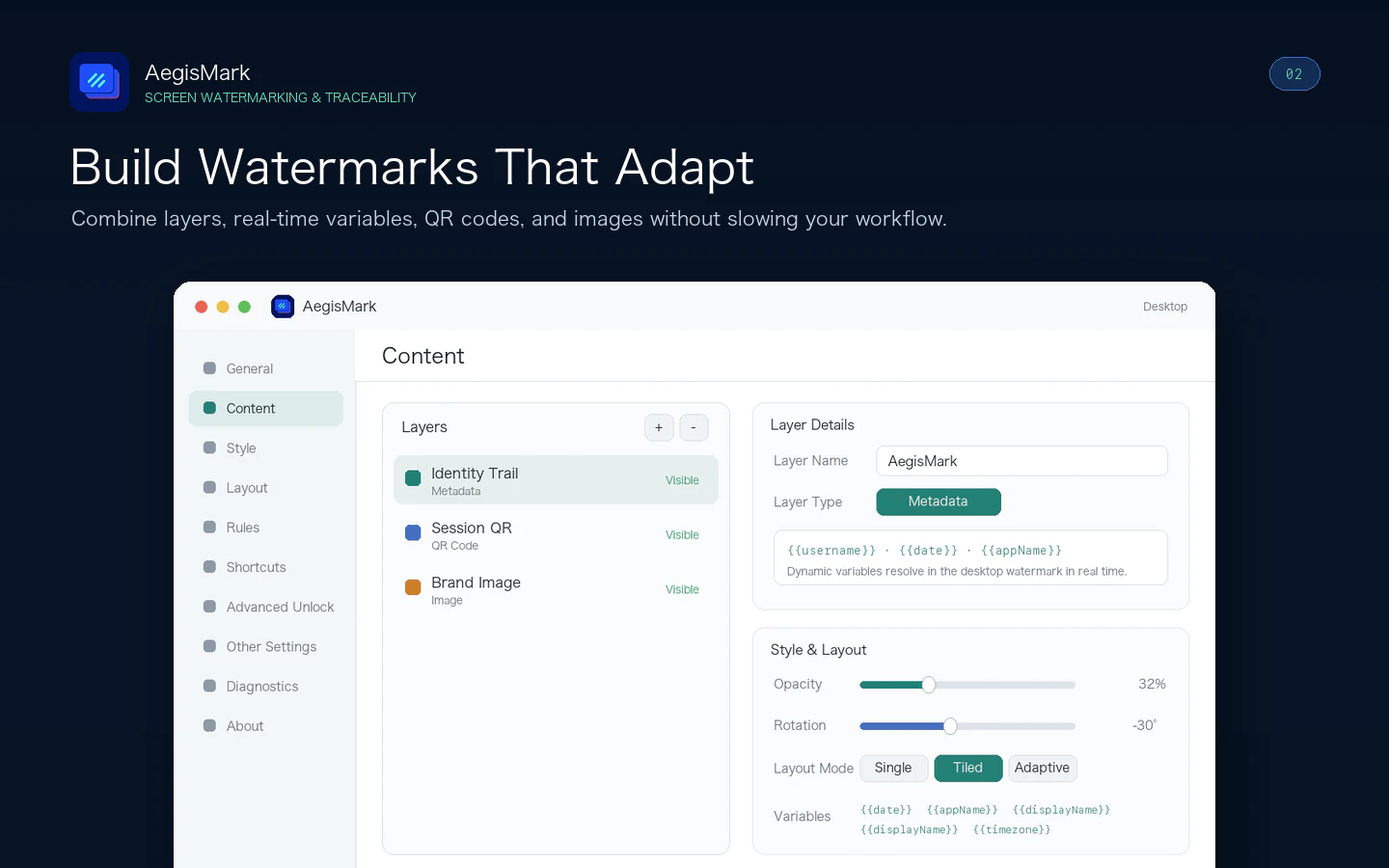Click the metadata template variables text box
The height and width of the screenshot is (868, 1389).
tap(970, 557)
